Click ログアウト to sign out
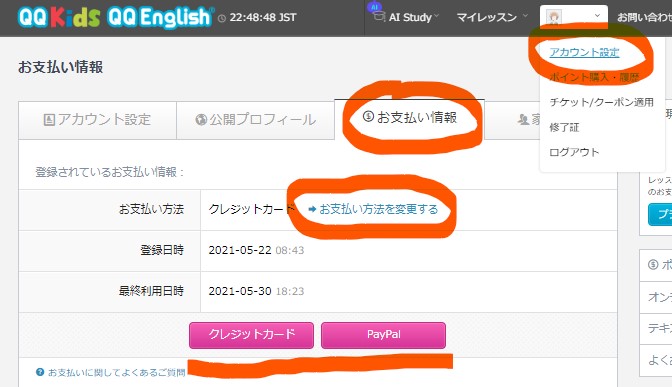Image resolution: width=672 pixels, height=387 pixels. [574, 152]
